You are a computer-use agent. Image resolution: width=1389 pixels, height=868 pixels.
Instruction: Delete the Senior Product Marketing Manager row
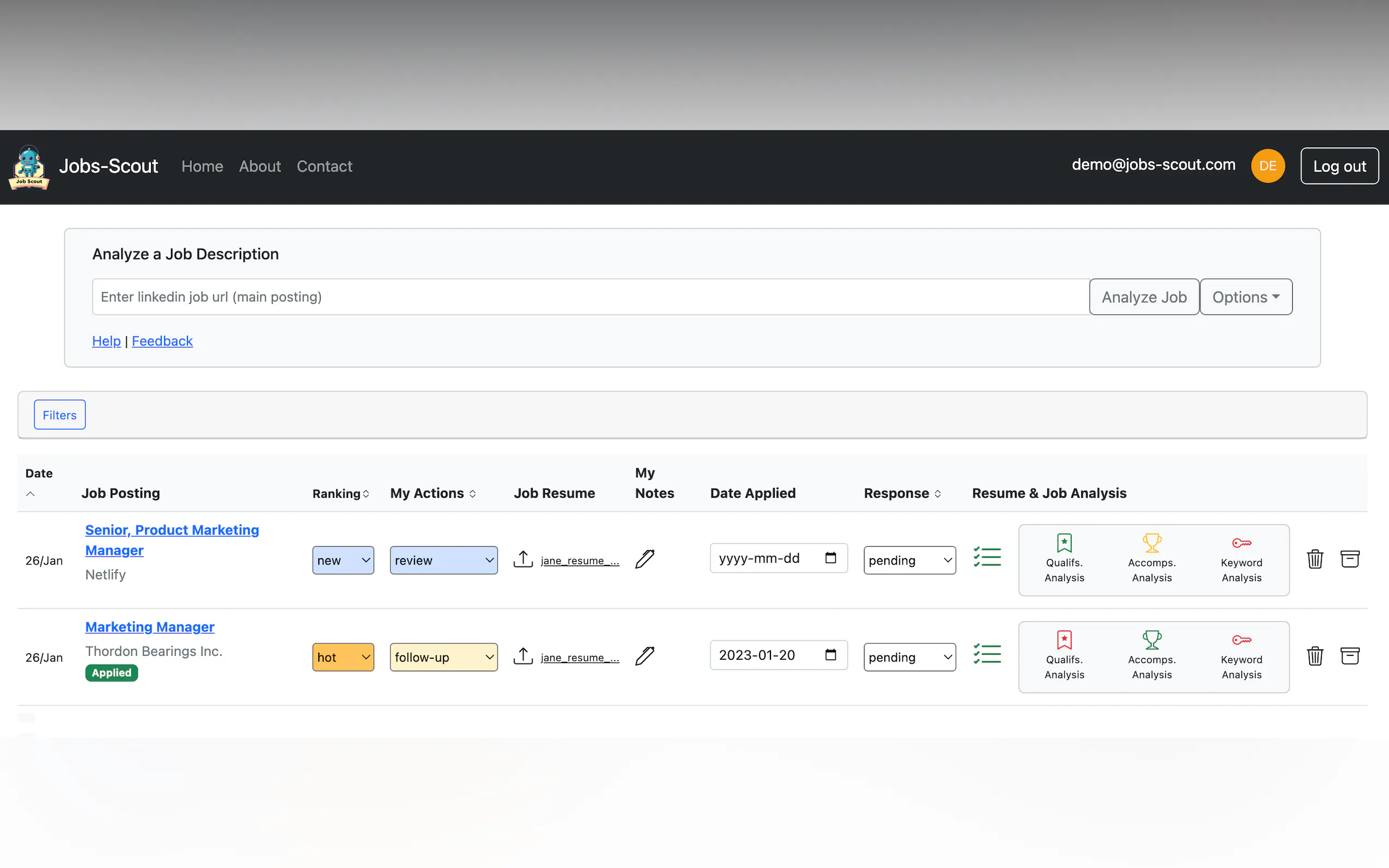point(1314,559)
